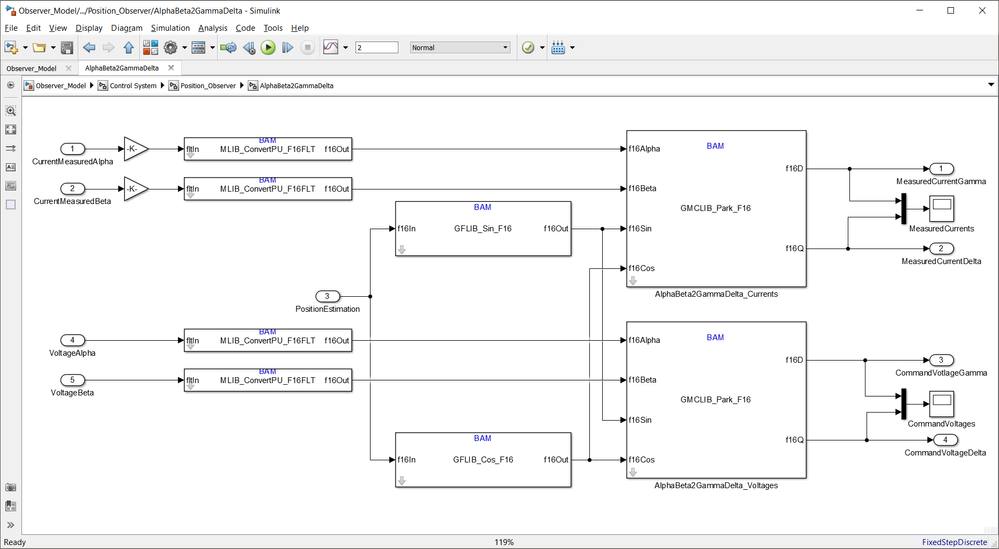This screenshot has width=999, height=549.
Task: Open the Model Explorer icon
Action: coord(198,47)
